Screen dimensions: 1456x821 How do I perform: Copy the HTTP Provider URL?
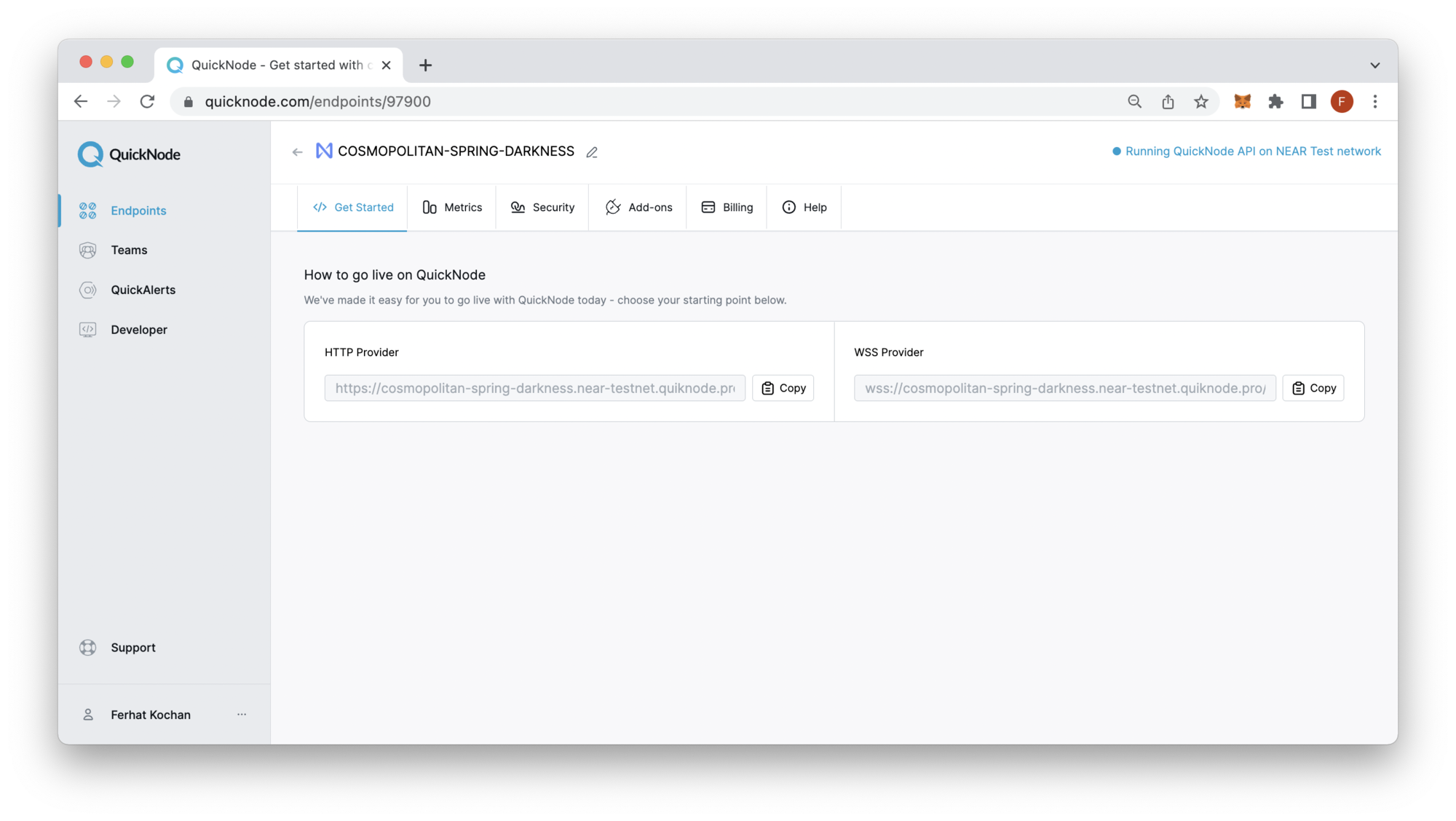783,388
